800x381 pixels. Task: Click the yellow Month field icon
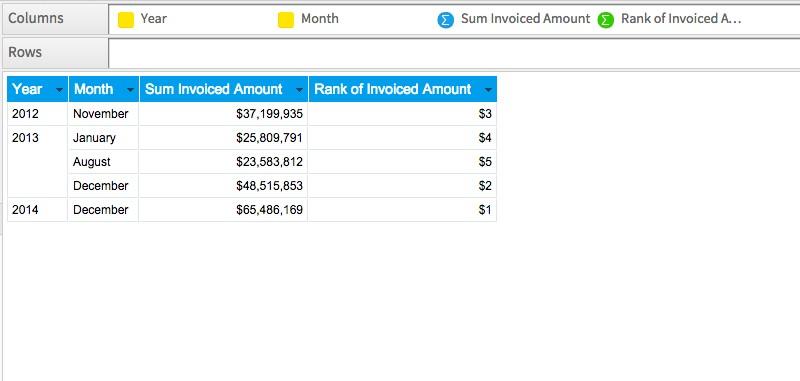click(x=286, y=20)
